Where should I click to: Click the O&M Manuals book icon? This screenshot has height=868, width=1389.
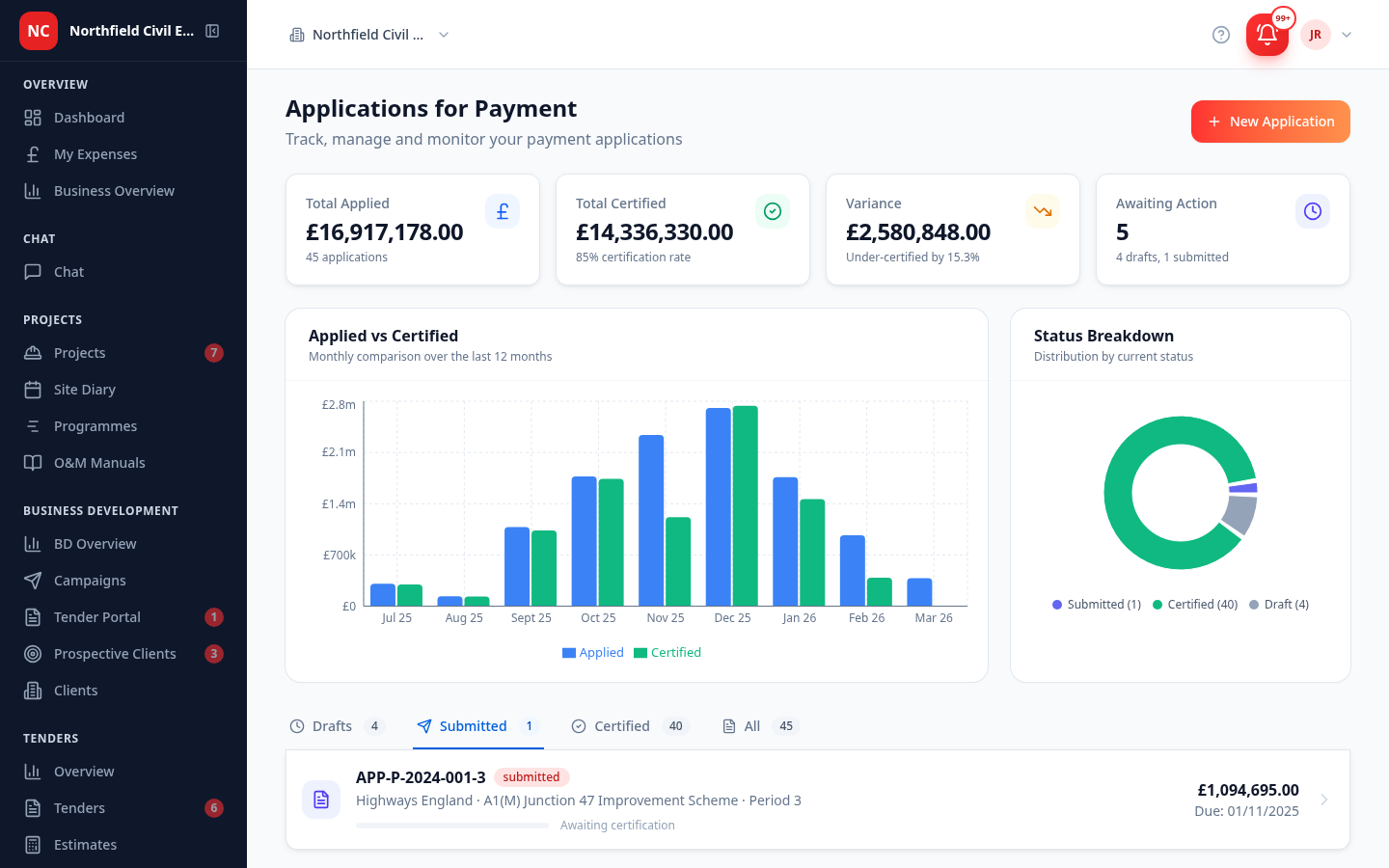pos(33,463)
